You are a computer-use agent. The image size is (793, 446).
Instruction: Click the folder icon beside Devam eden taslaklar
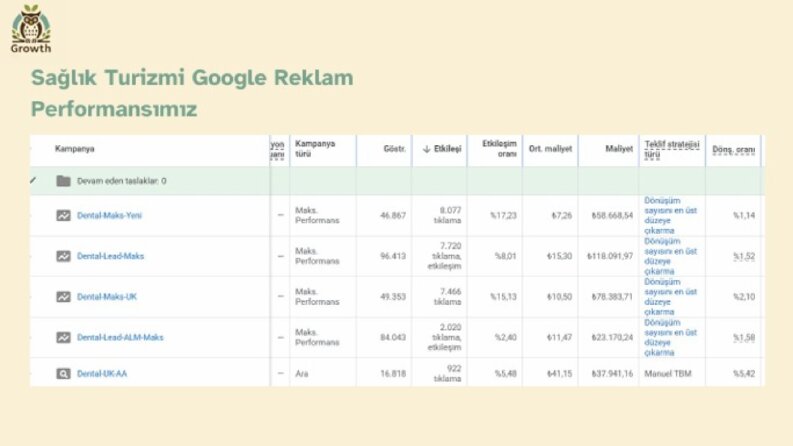pyautogui.click(x=63, y=181)
